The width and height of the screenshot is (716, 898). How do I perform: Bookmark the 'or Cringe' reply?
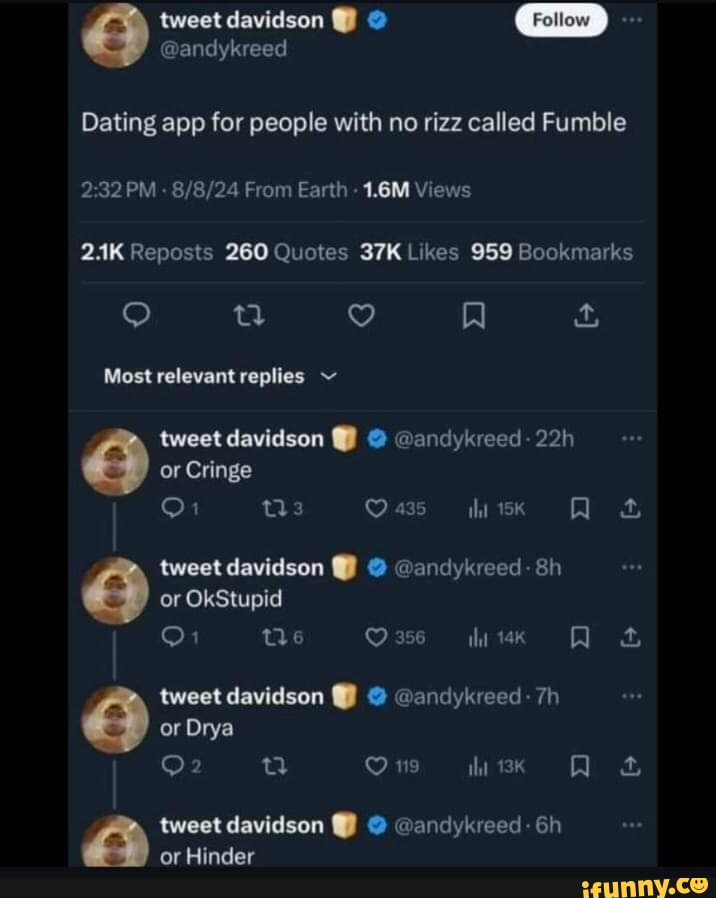point(579,509)
